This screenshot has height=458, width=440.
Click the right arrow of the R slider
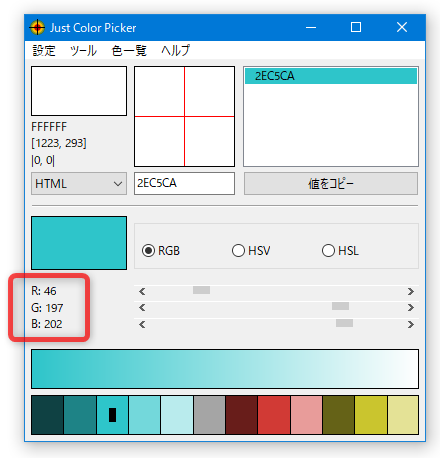click(x=411, y=292)
